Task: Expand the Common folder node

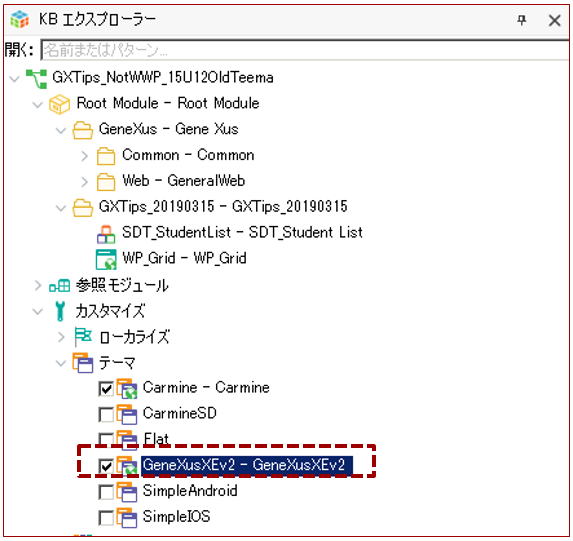Action: 84,156
